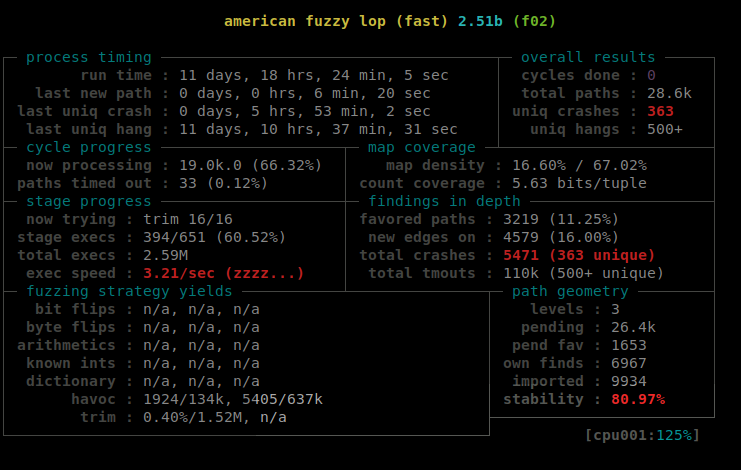The height and width of the screenshot is (470, 741).
Task: Click the stage progress section header
Action: [x=89, y=201]
